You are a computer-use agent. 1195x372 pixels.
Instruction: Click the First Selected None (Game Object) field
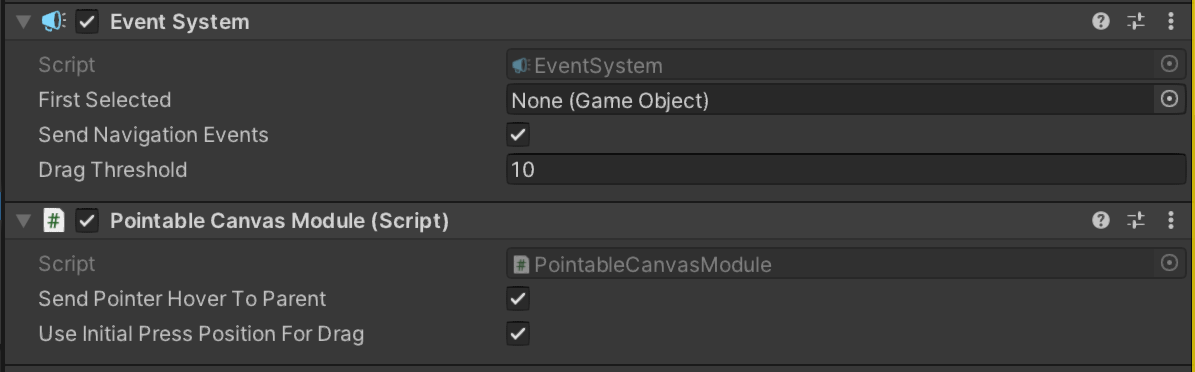point(831,100)
